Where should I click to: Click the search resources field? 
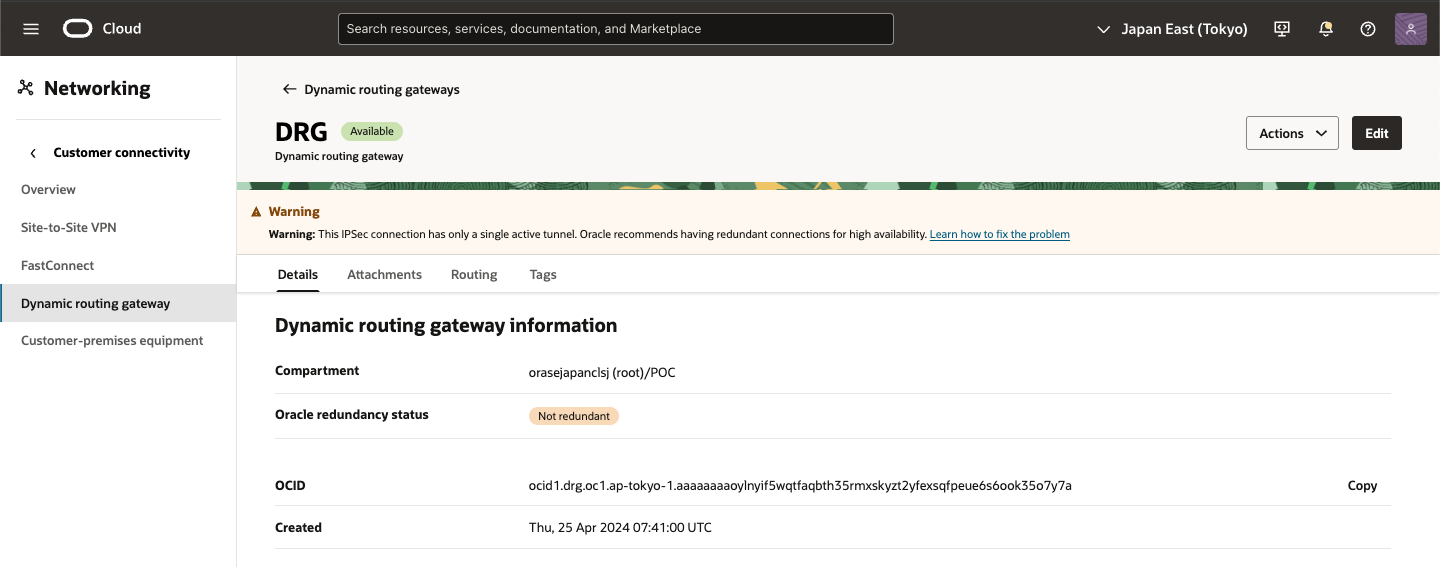click(615, 29)
